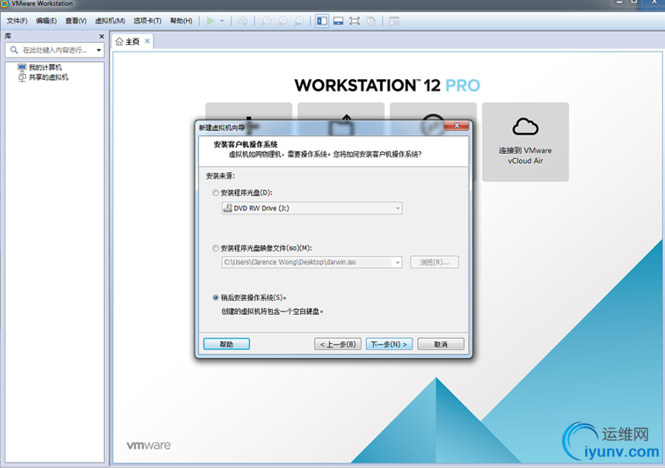
Task: Open the 帮助(H) menu
Action: pyautogui.click(x=181, y=21)
